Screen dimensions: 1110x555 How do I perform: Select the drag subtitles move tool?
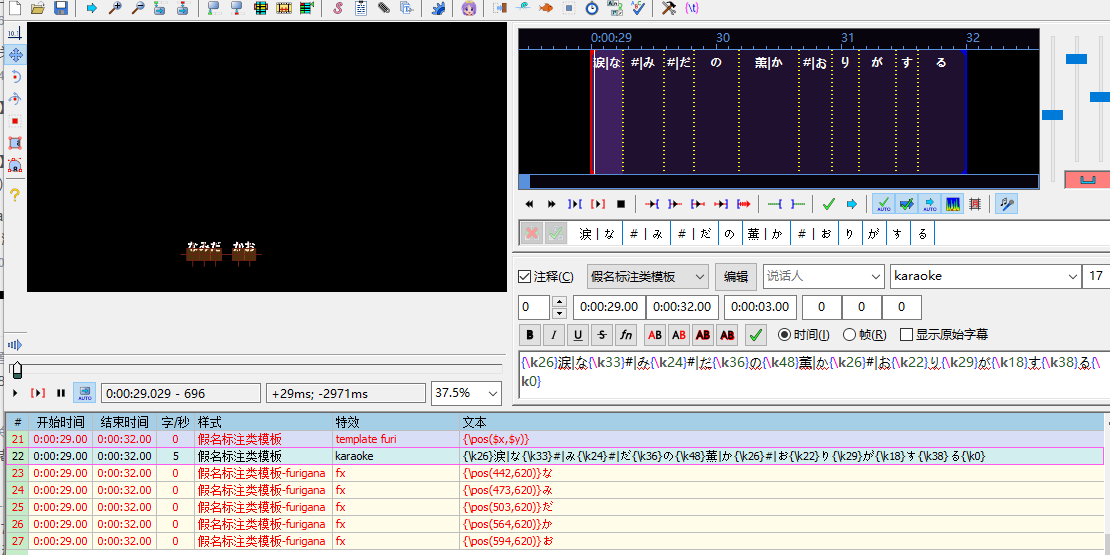[x=15, y=54]
